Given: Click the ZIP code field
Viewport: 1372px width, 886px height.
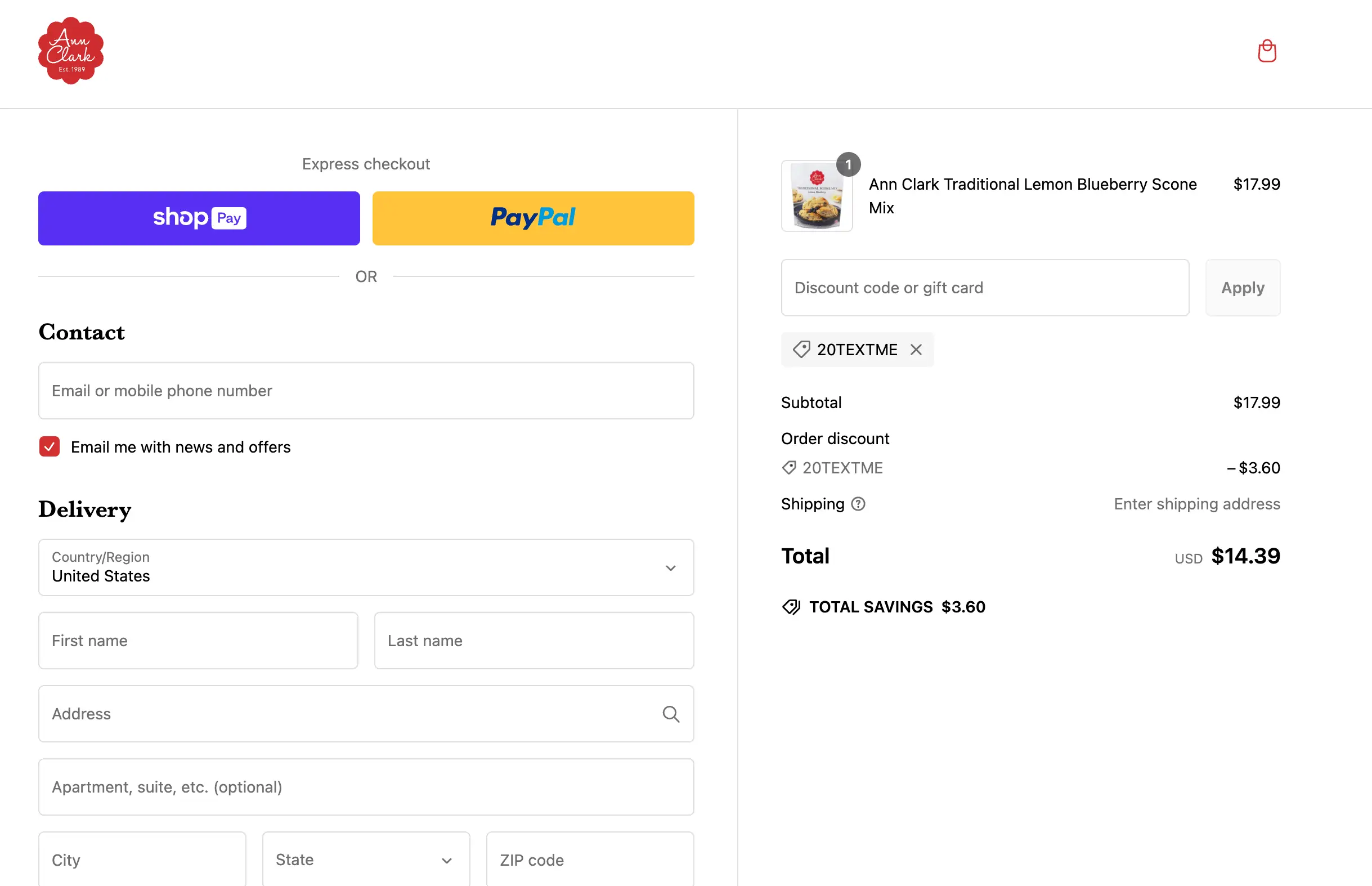Looking at the screenshot, I should coord(589,860).
